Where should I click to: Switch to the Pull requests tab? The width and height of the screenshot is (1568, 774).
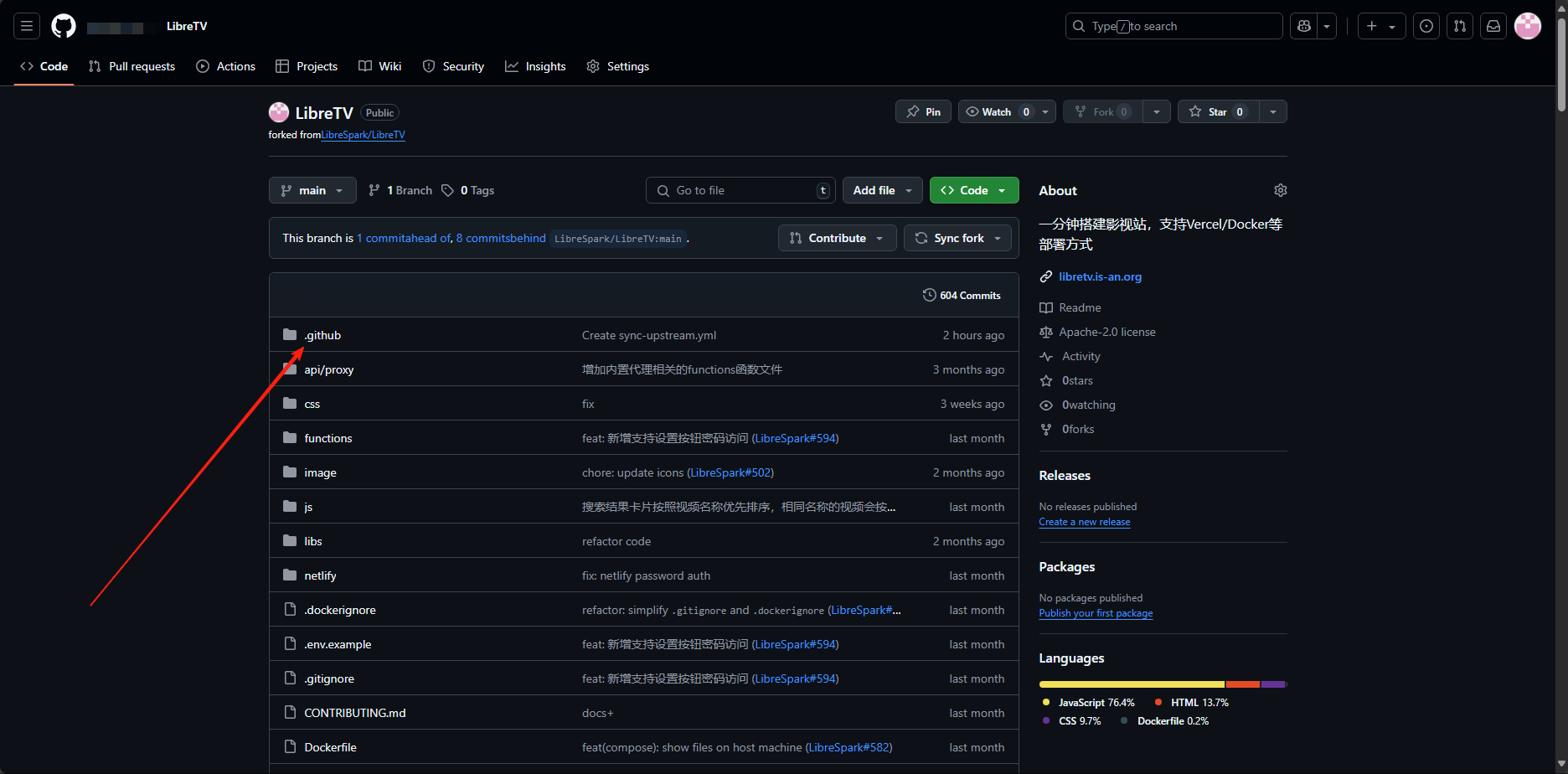132,66
